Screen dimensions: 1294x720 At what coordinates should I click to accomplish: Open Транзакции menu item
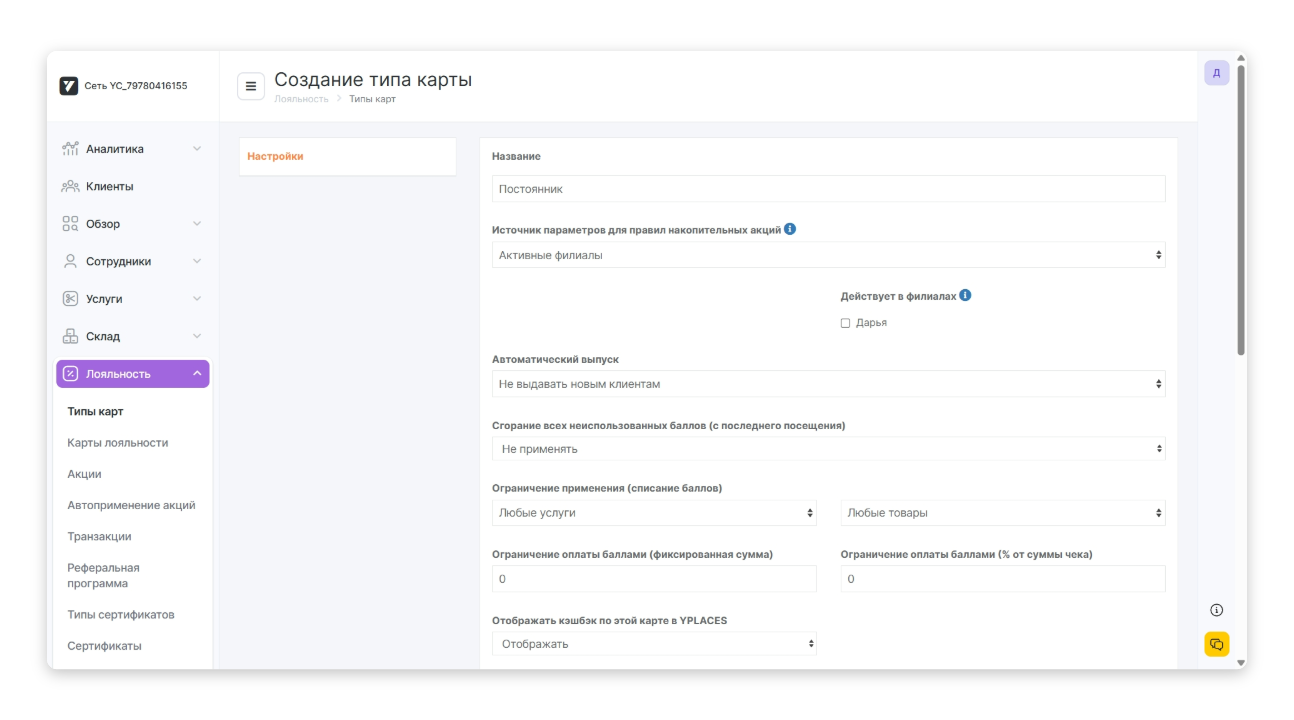point(99,537)
